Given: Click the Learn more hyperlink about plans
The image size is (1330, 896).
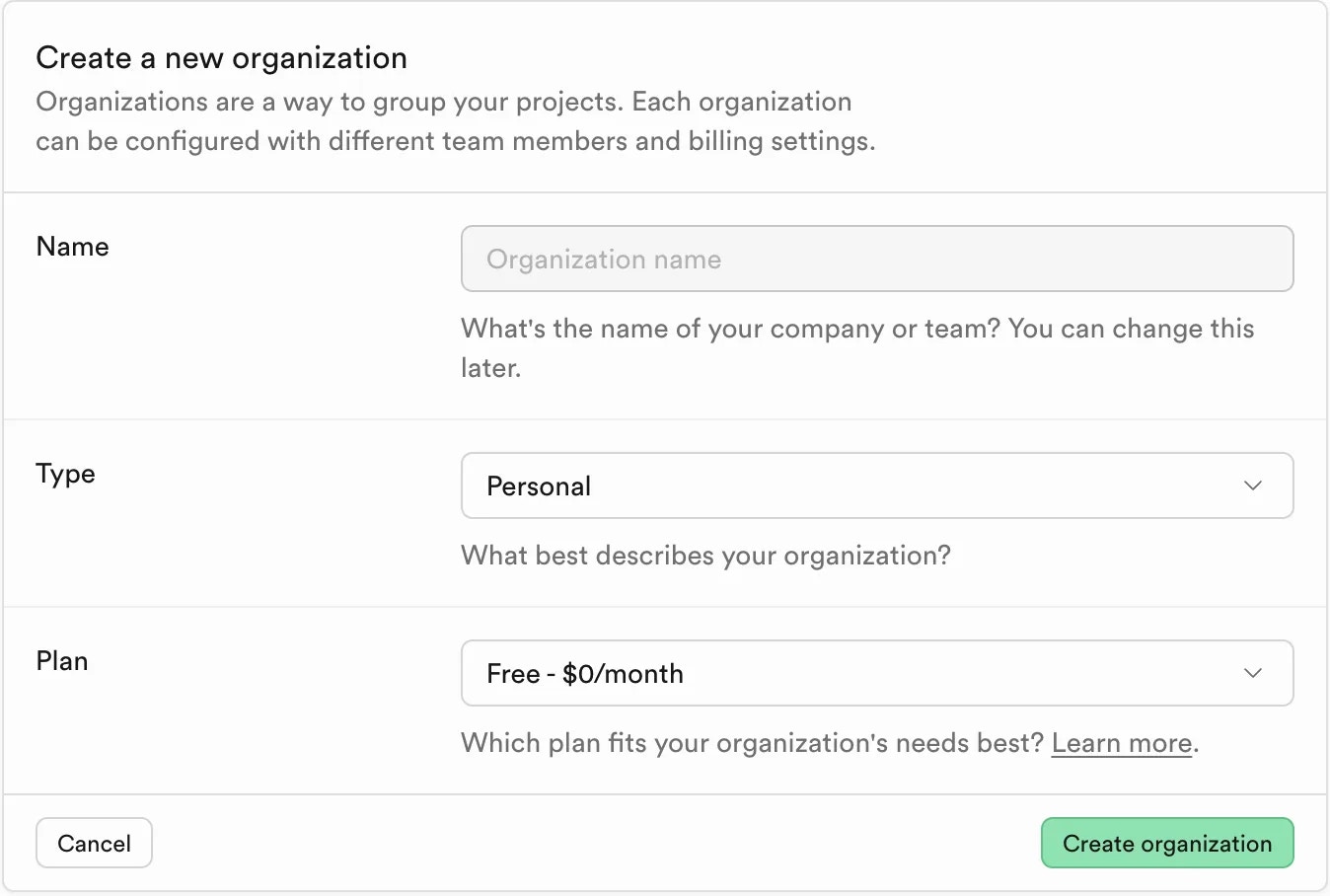Looking at the screenshot, I should [x=1121, y=742].
